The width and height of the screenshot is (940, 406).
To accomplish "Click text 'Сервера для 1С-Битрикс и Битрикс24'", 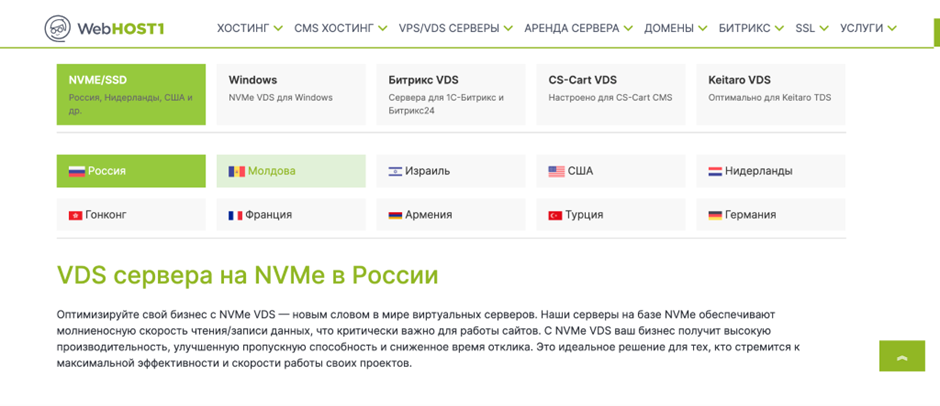I will click(447, 104).
